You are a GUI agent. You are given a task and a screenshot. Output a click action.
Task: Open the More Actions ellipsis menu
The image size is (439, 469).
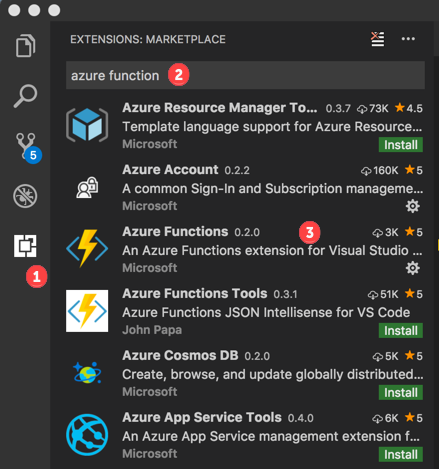pyautogui.click(x=408, y=39)
